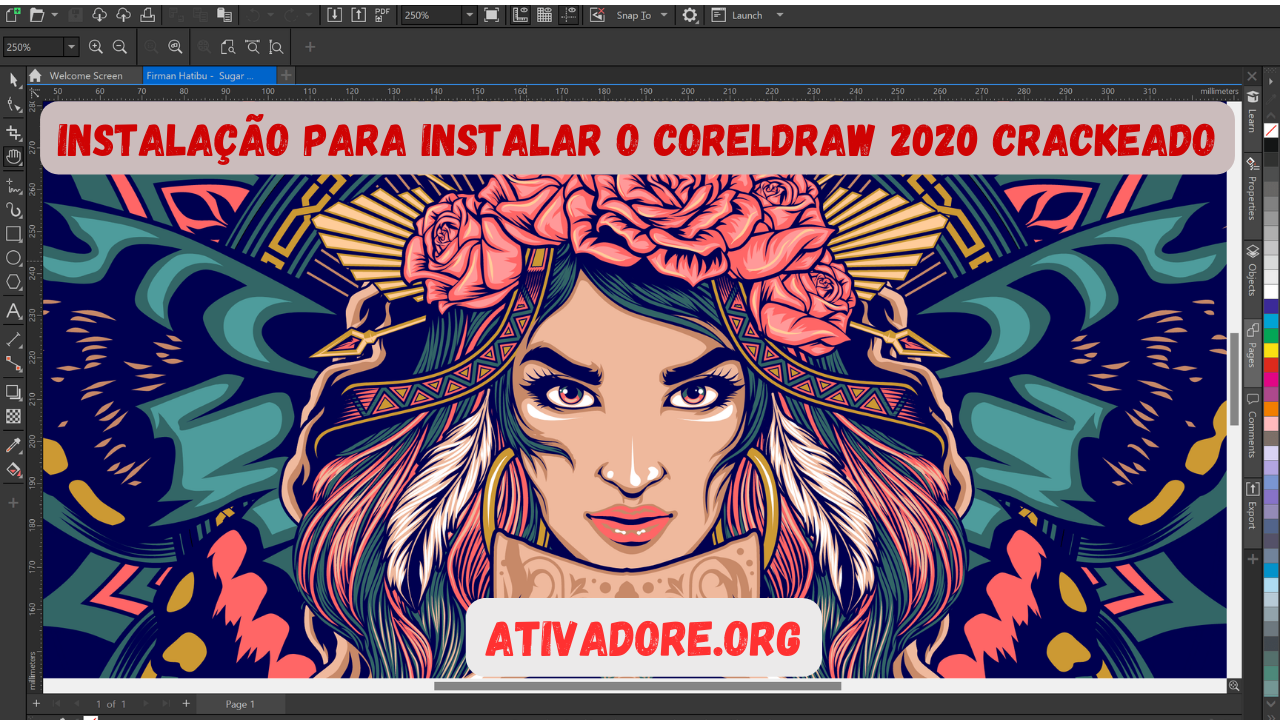
Task: Click Zoom to page height icon
Action: click(x=276, y=47)
